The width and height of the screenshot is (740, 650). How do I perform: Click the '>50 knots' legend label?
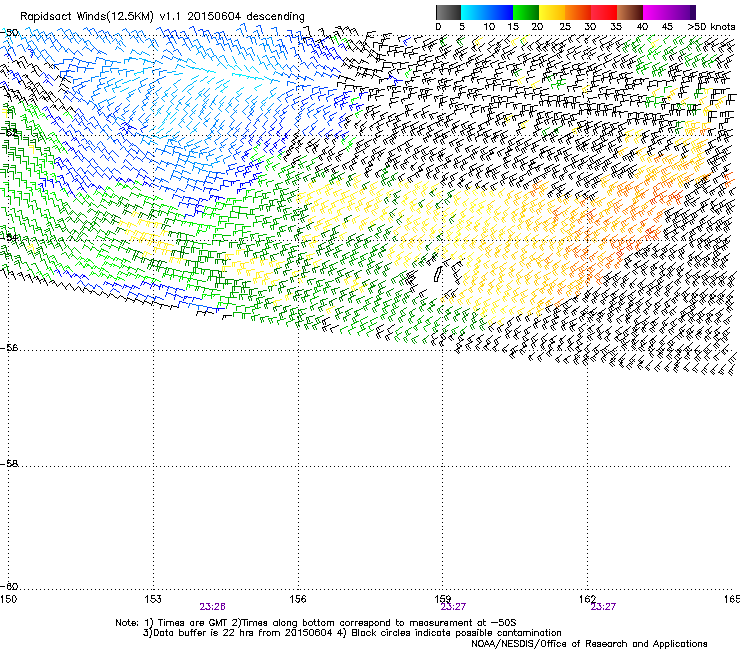(711, 27)
